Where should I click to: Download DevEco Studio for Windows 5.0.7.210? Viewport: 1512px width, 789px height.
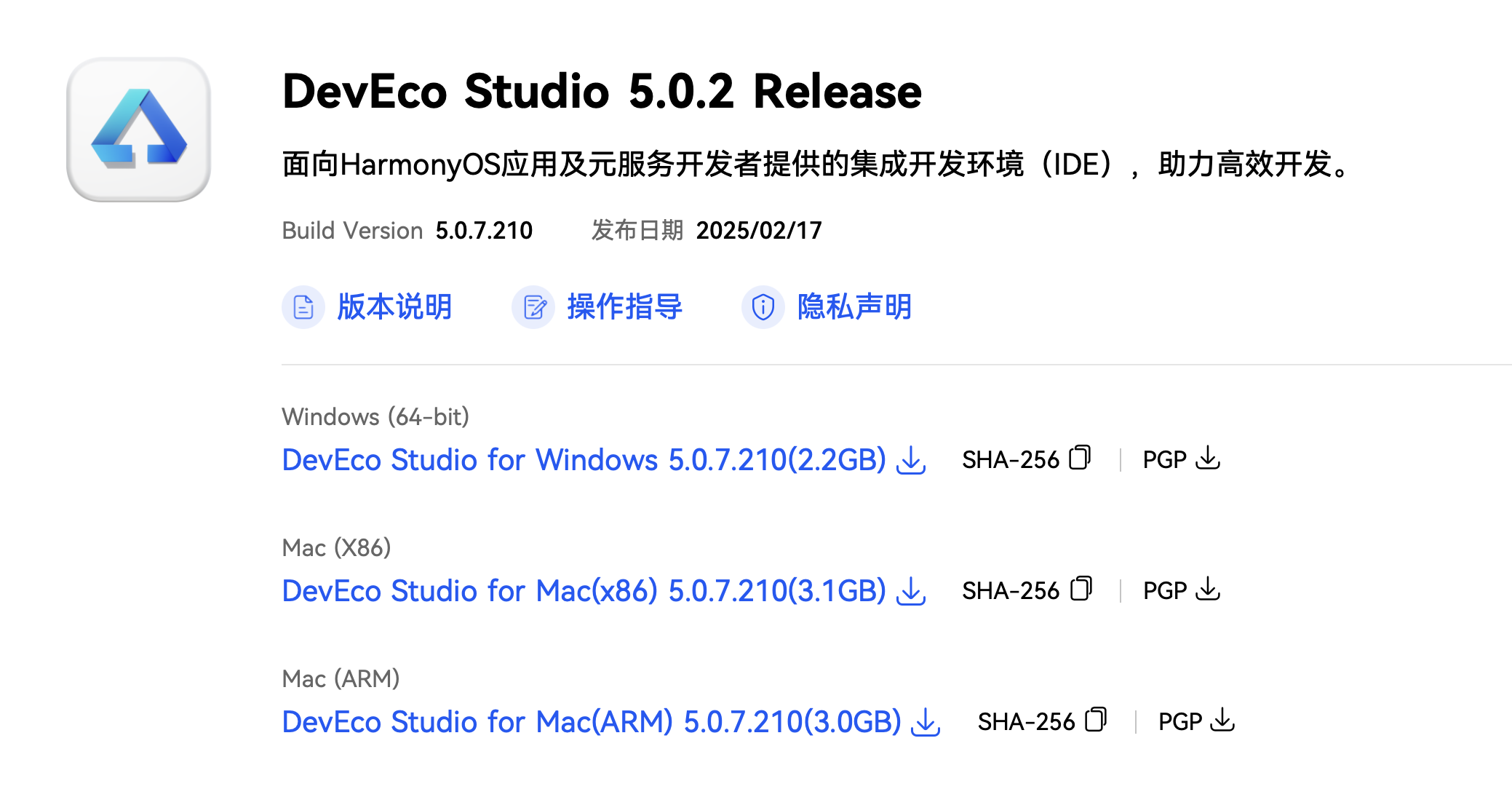(x=584, y=460)
